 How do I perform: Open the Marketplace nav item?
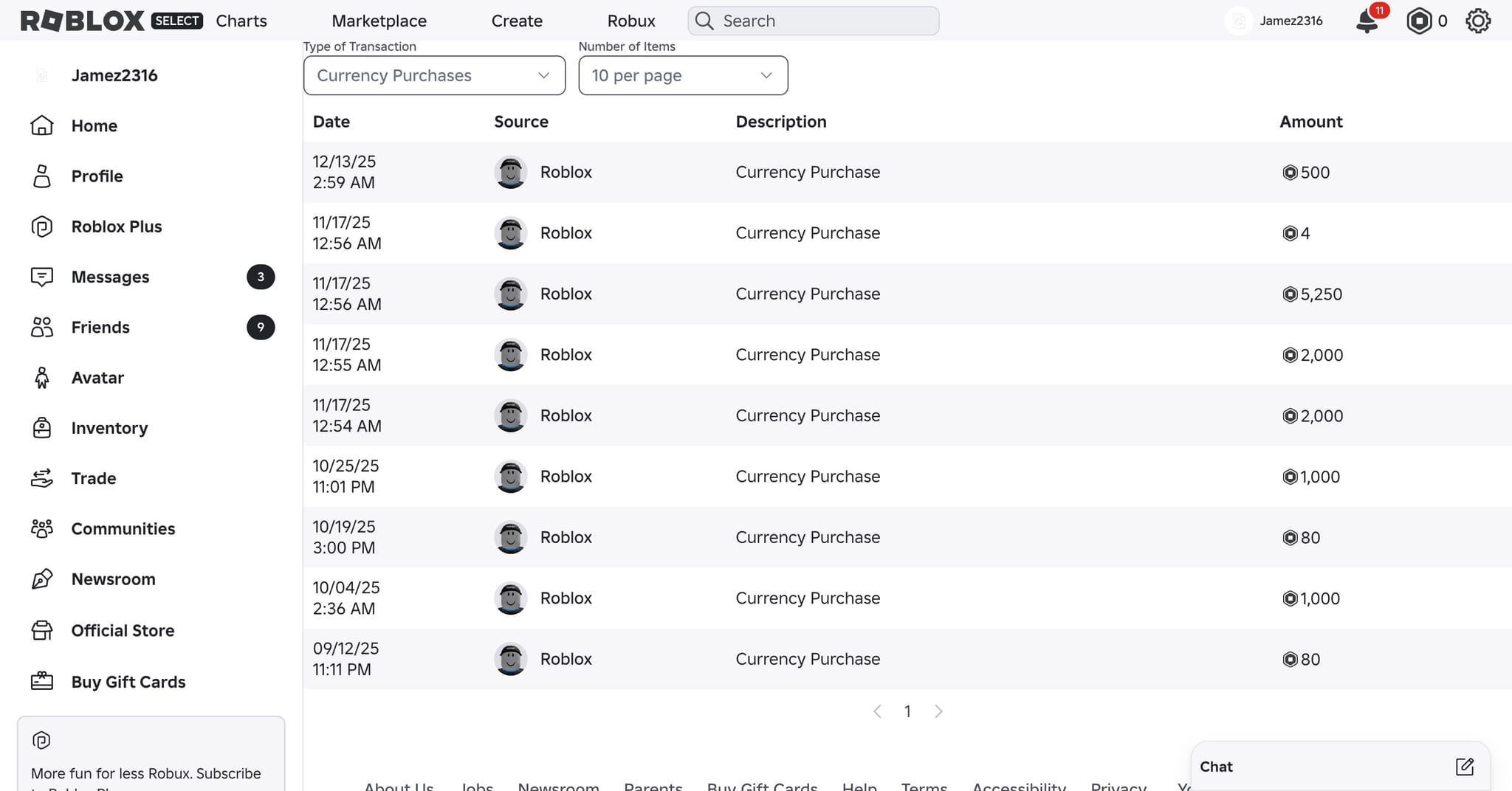click(x=379, y=21)
